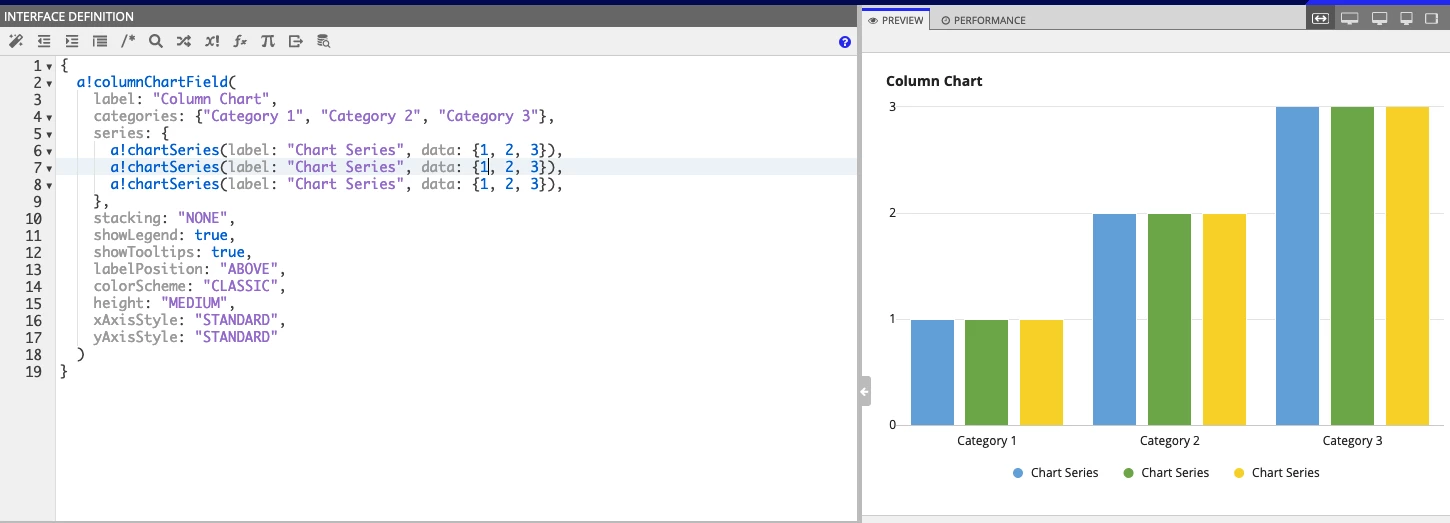1450x523 pixels.
Task: Fold the chartSeries at line 8
Action: tap(50, 185)
